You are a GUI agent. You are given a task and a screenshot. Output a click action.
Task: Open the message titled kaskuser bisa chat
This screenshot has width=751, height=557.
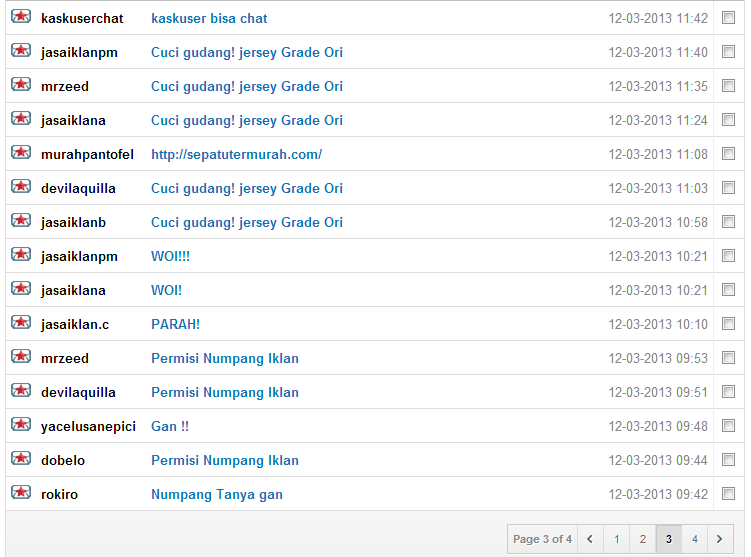(209, 18)
